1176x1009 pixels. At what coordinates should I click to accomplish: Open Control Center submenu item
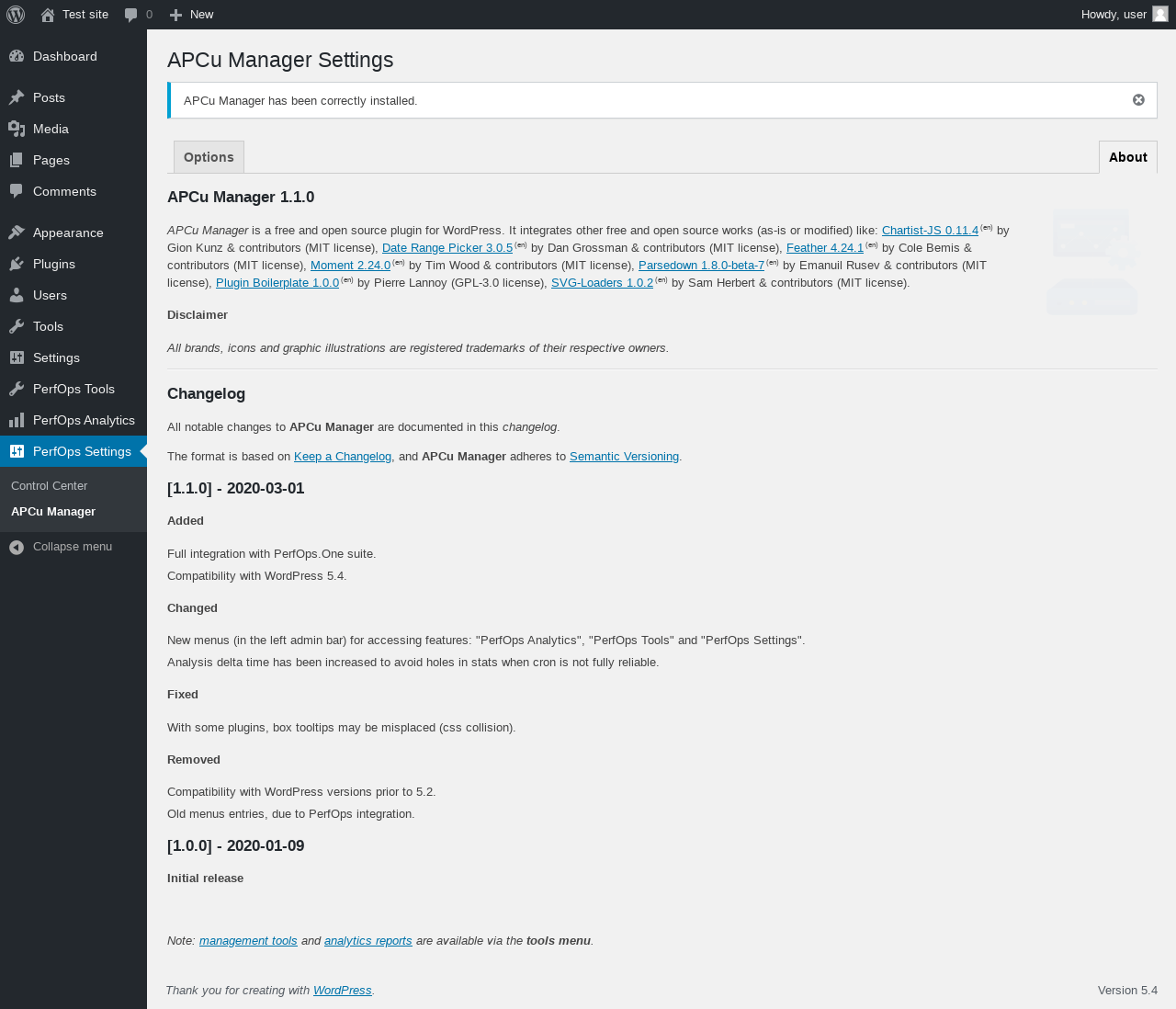tap(50, 485)
